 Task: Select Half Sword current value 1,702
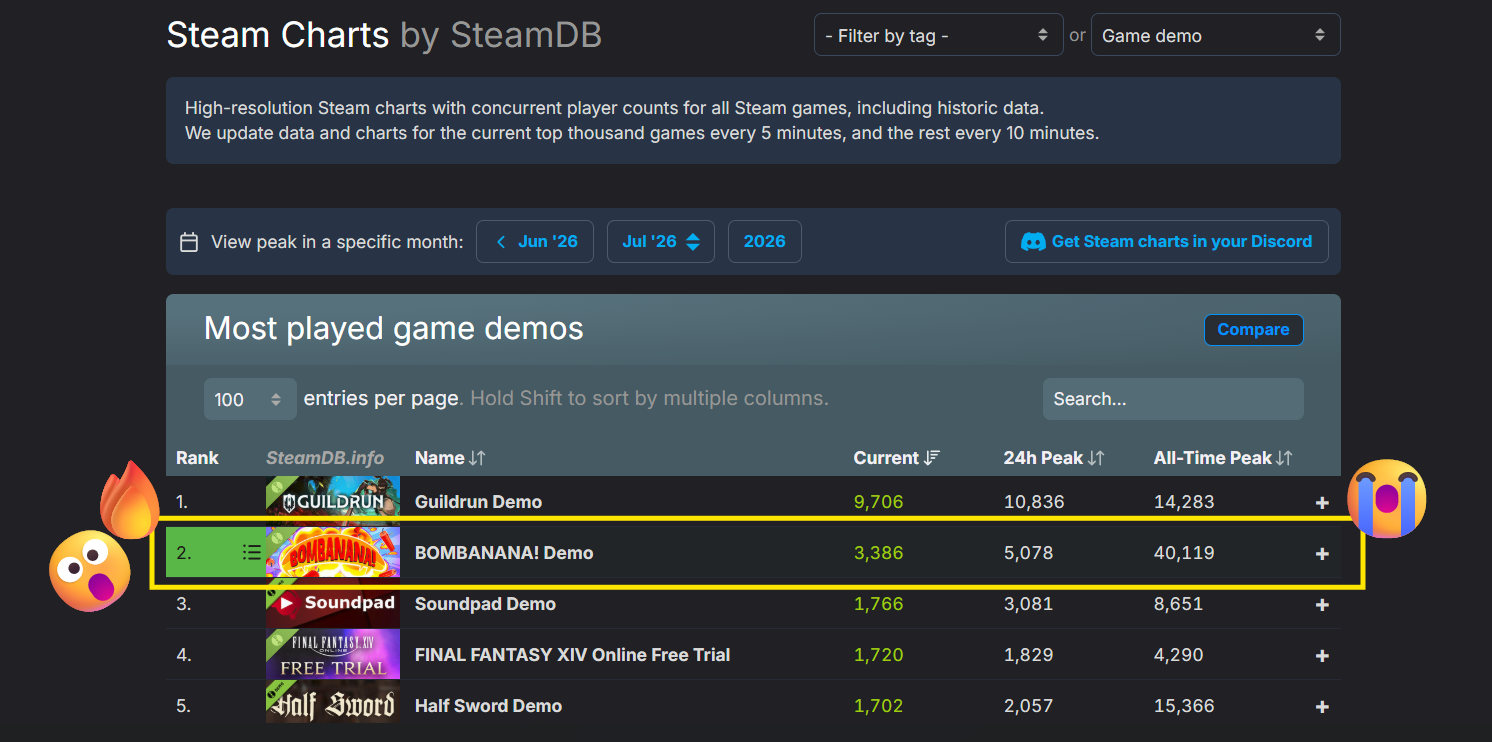point(878,706)
